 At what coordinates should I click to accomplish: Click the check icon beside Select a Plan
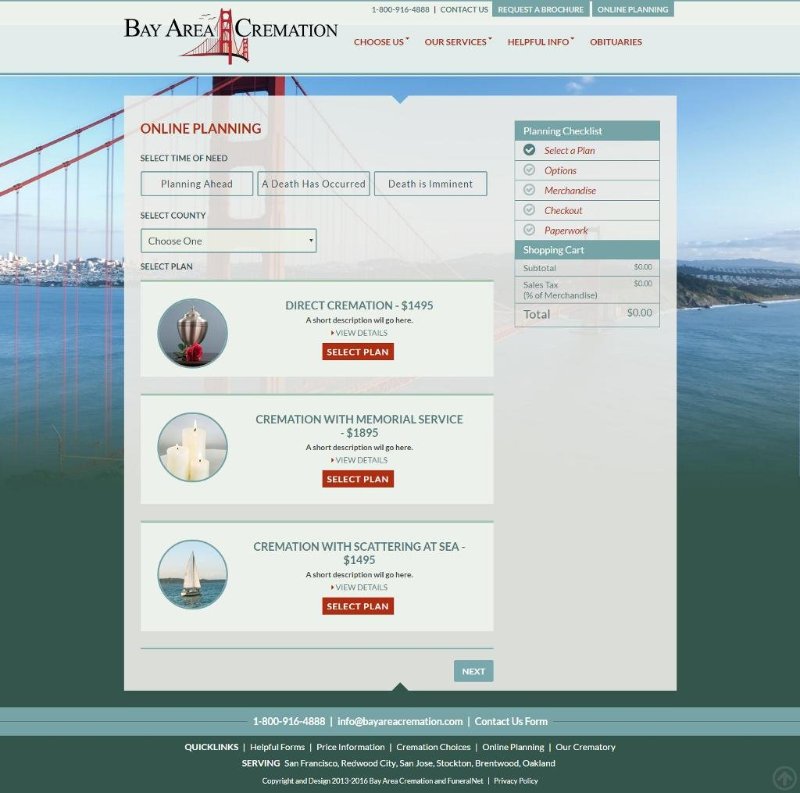coord(529,150)
